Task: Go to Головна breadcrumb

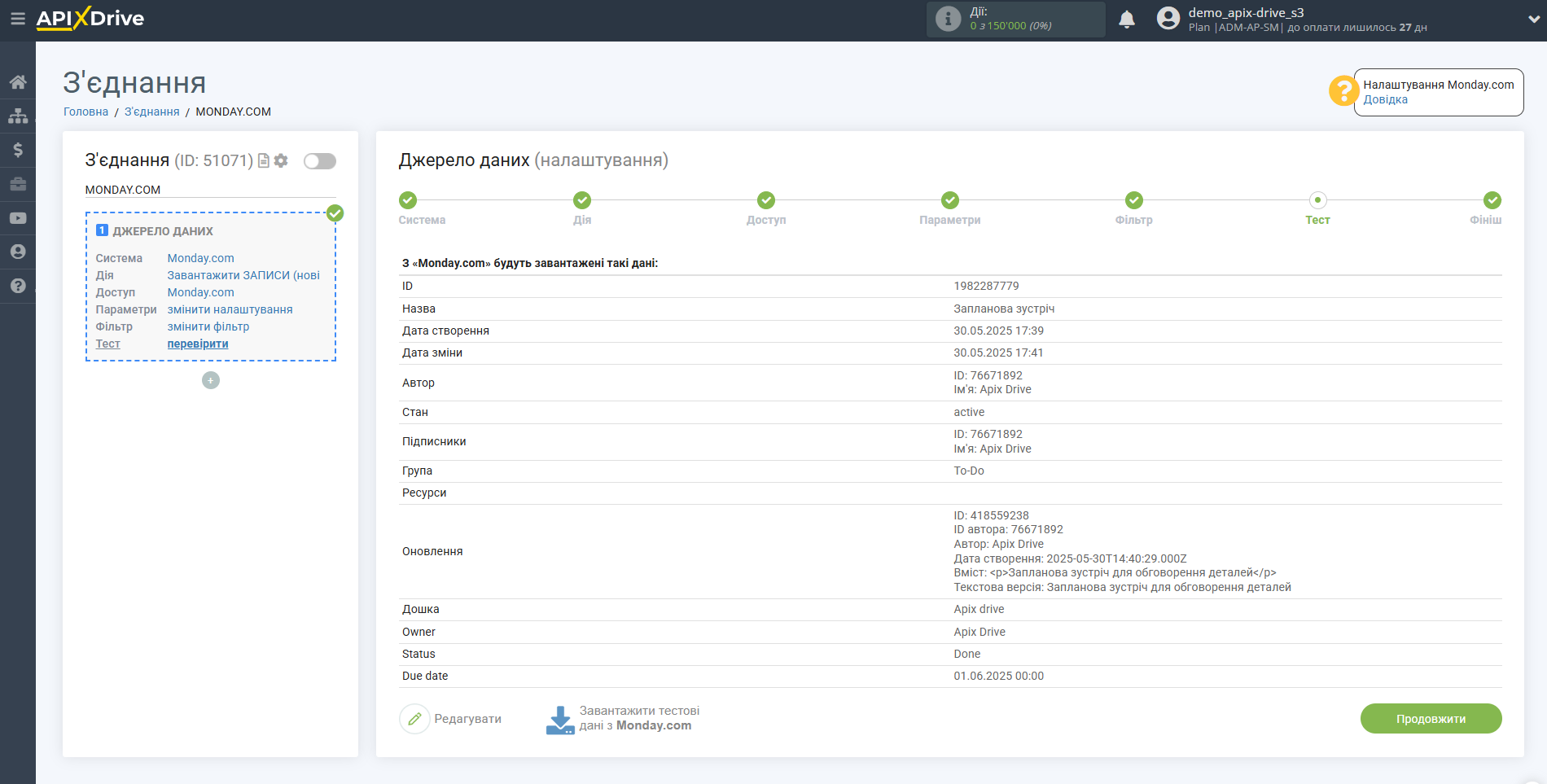Action: click(85, 112)
